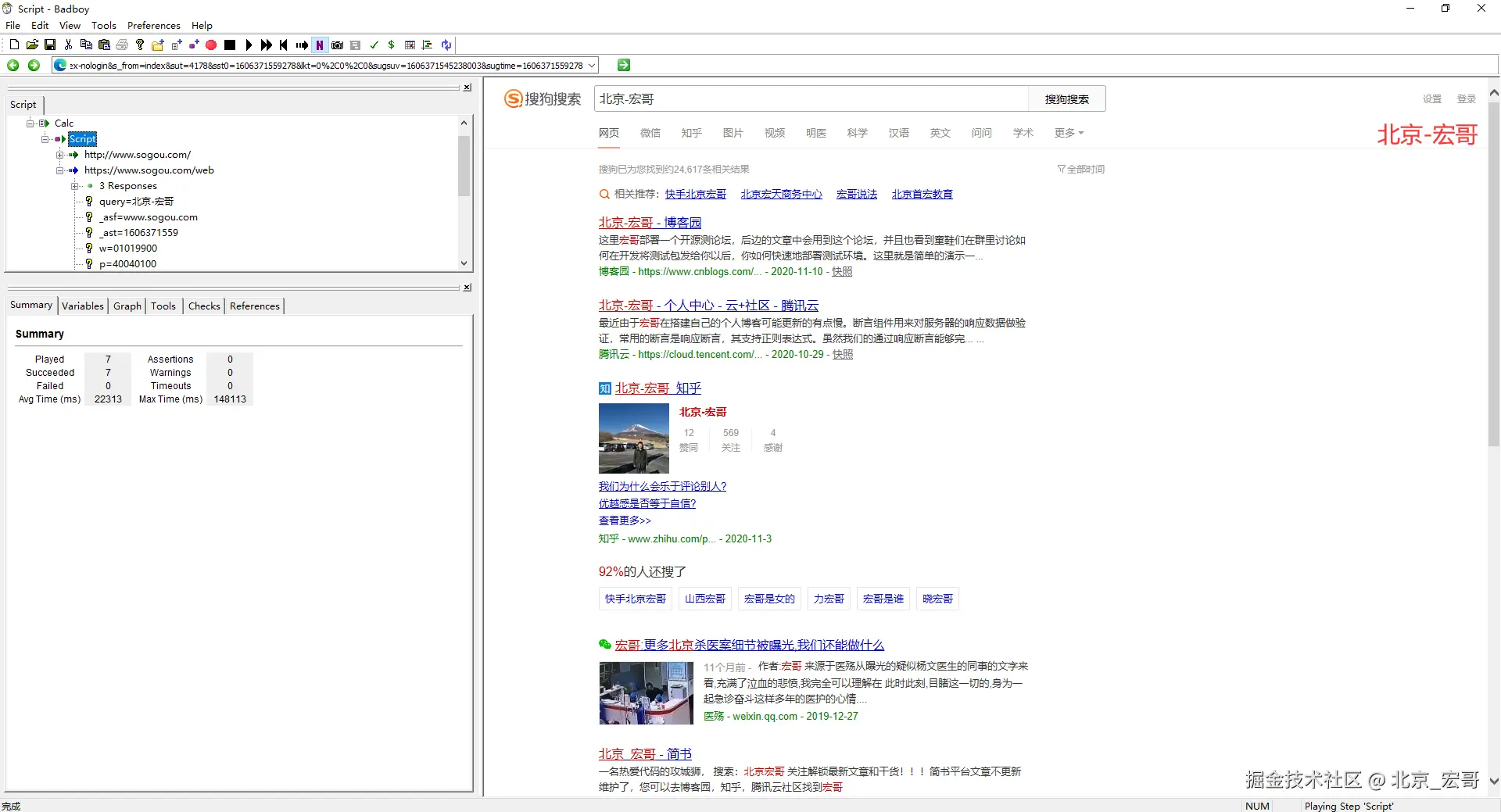Click the blue refresh arrows toolbar icon
The width and height of the screenshot is (1501, 812).
pos(446,45)
